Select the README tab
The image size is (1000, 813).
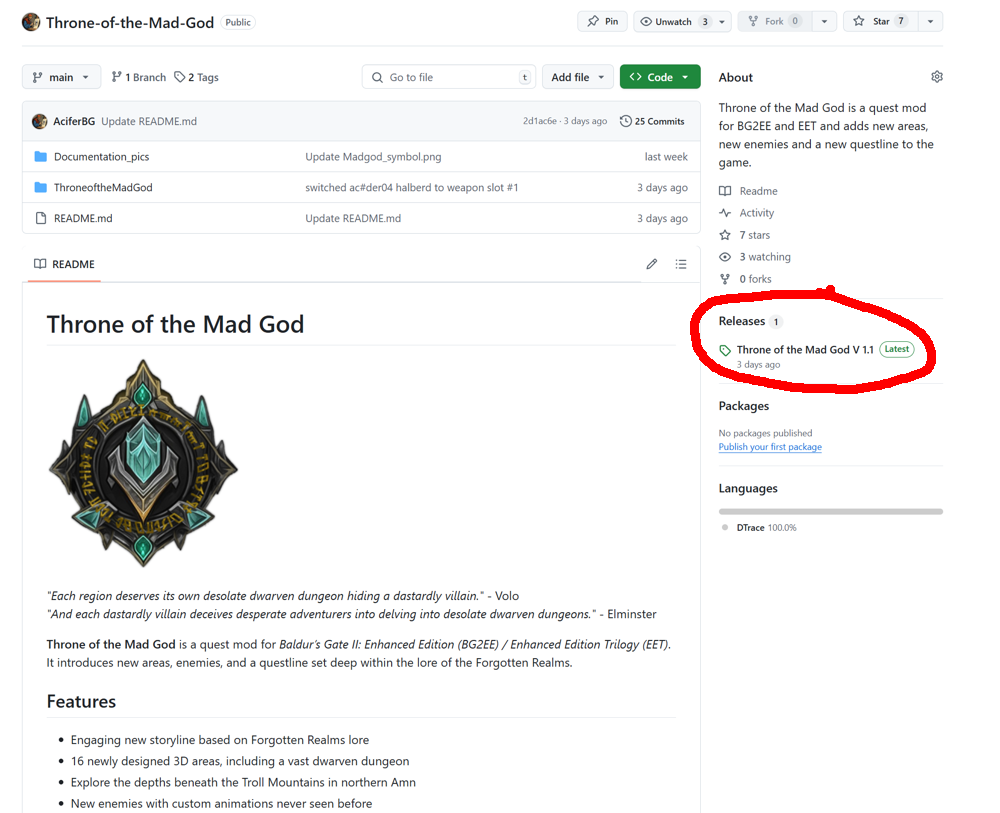click(65, 264)
